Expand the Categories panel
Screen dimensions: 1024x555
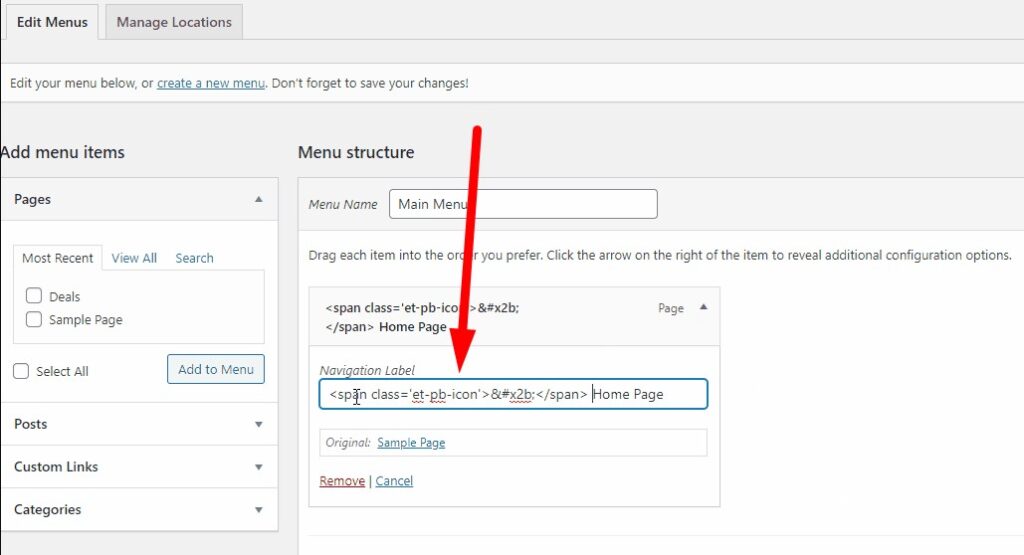(139, 509)
